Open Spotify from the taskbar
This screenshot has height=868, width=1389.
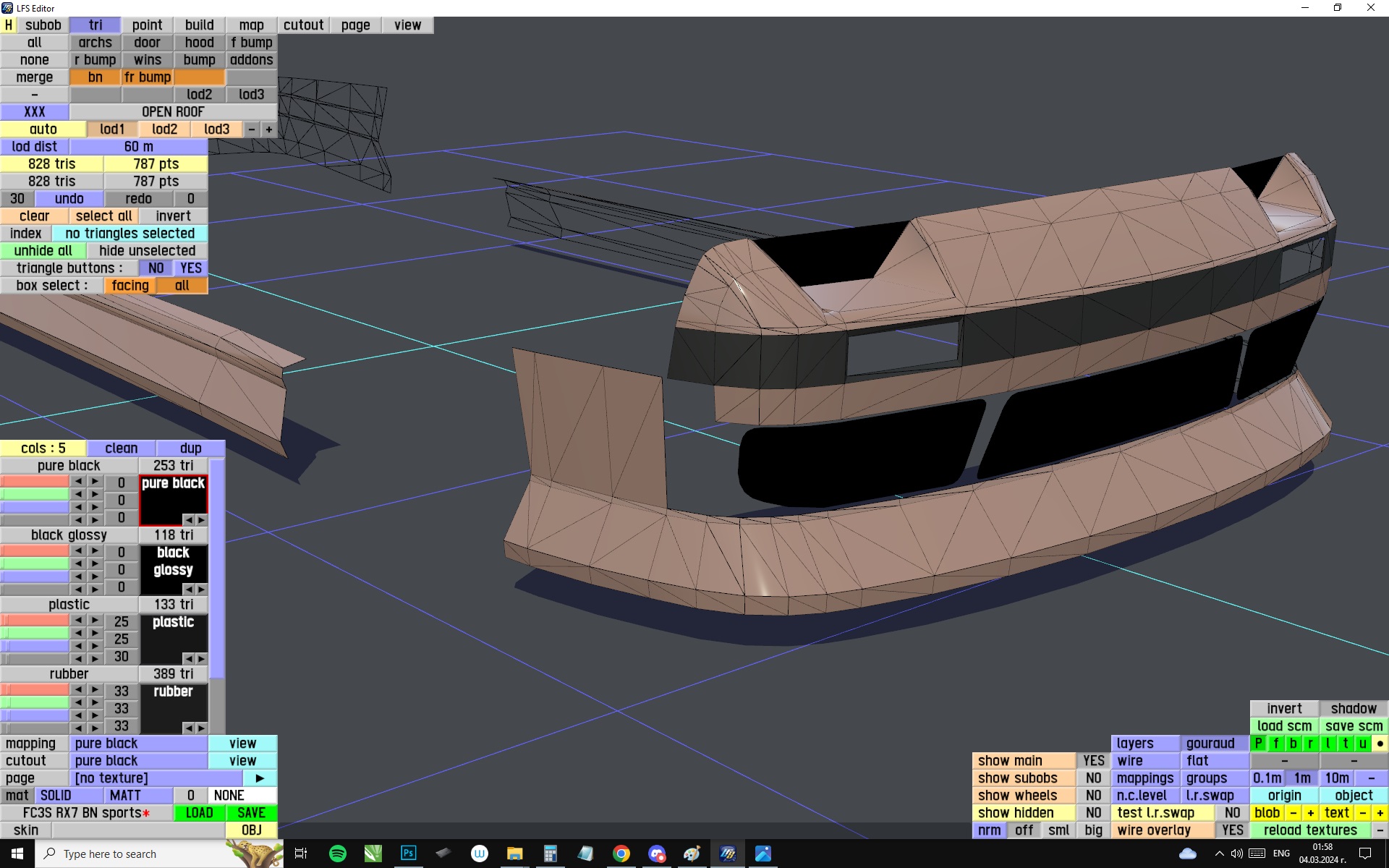(337, 854)
